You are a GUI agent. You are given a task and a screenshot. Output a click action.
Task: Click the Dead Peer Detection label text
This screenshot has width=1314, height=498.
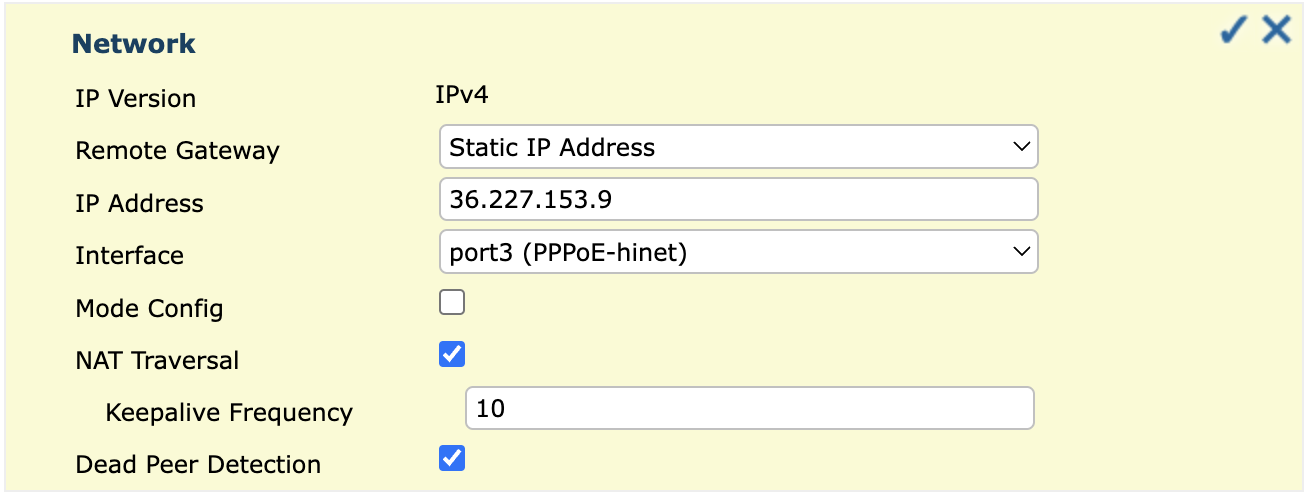tap(198, 465)
